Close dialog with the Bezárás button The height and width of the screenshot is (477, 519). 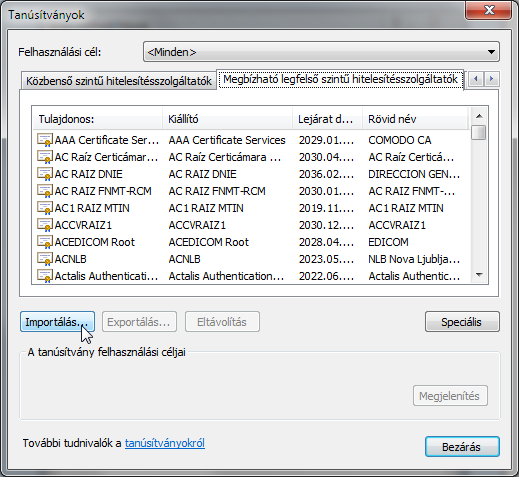462,447
